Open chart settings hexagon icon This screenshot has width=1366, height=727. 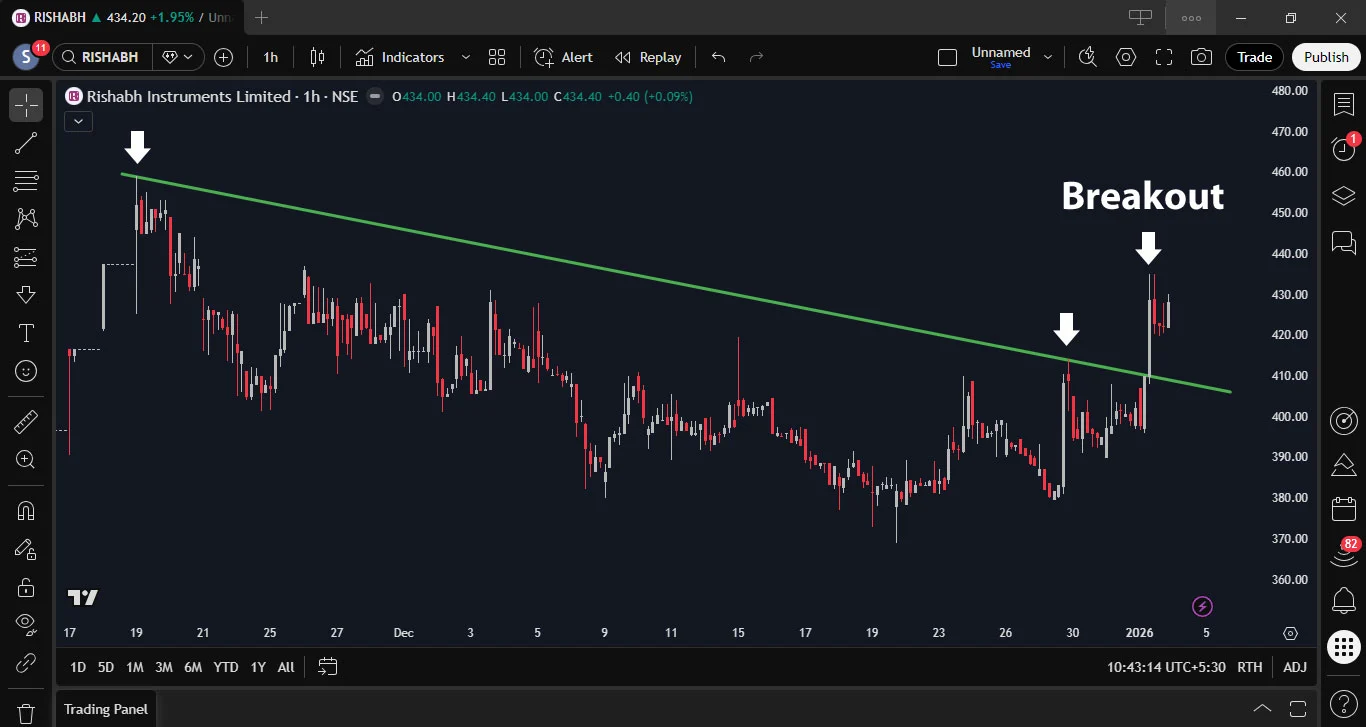click(x=1126, y=57)
